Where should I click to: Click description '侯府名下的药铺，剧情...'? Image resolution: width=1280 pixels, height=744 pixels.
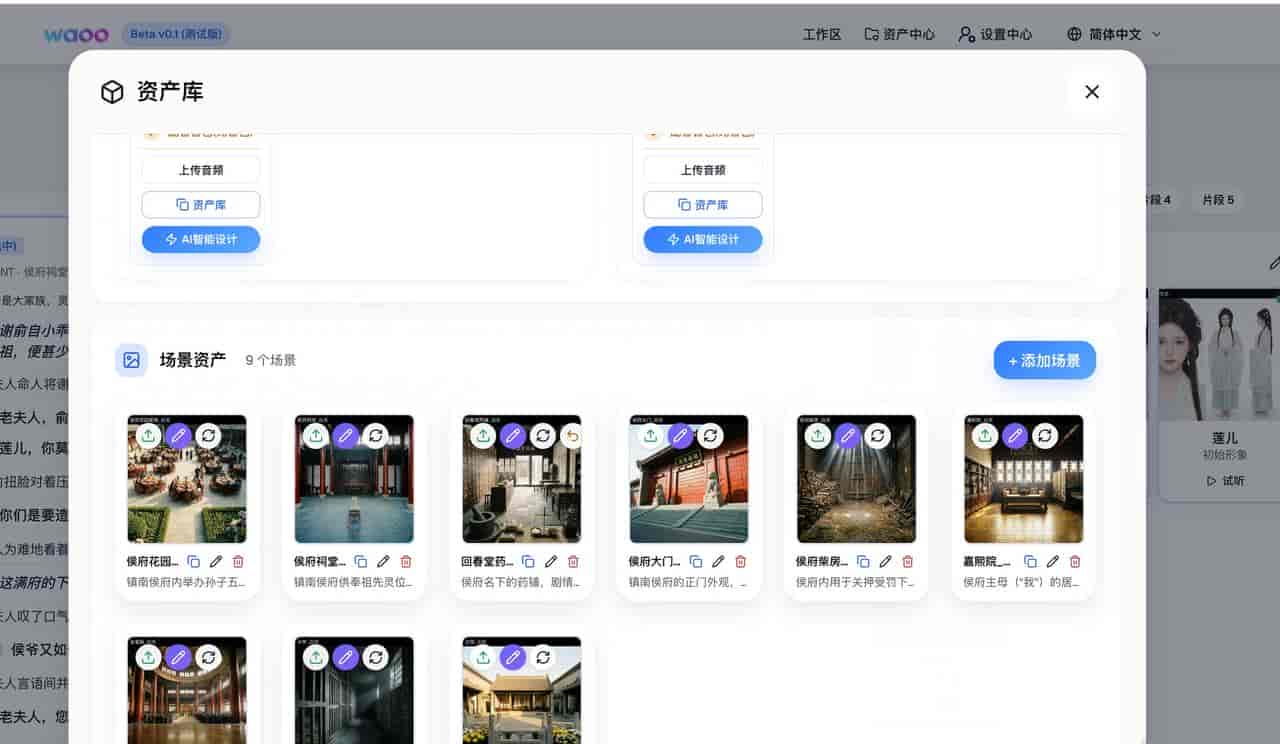pyautogui.click(x=521, y=582)
